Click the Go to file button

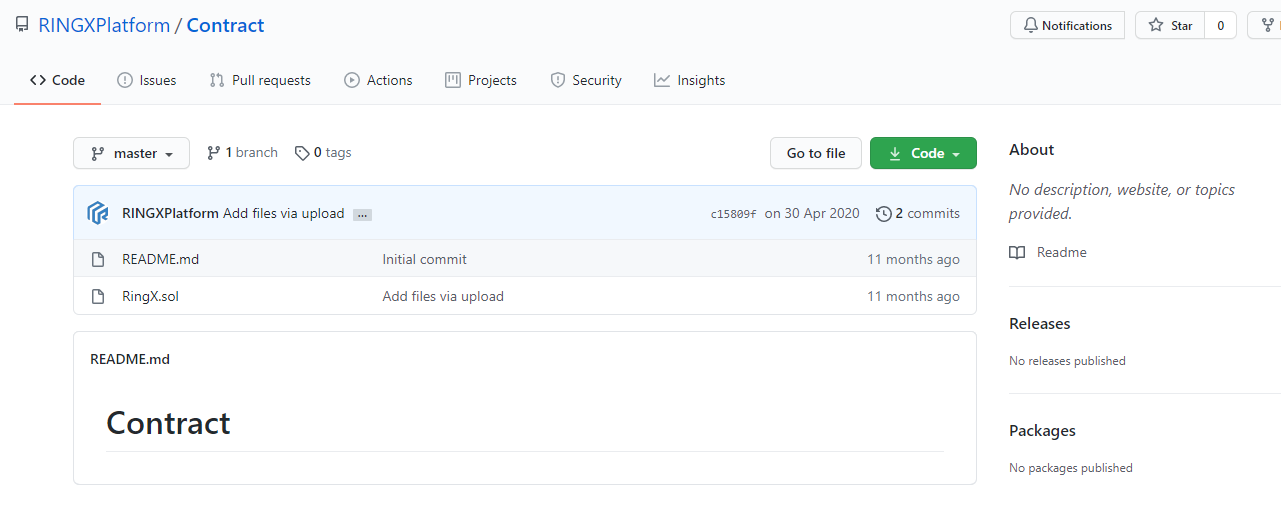point(816,153)
